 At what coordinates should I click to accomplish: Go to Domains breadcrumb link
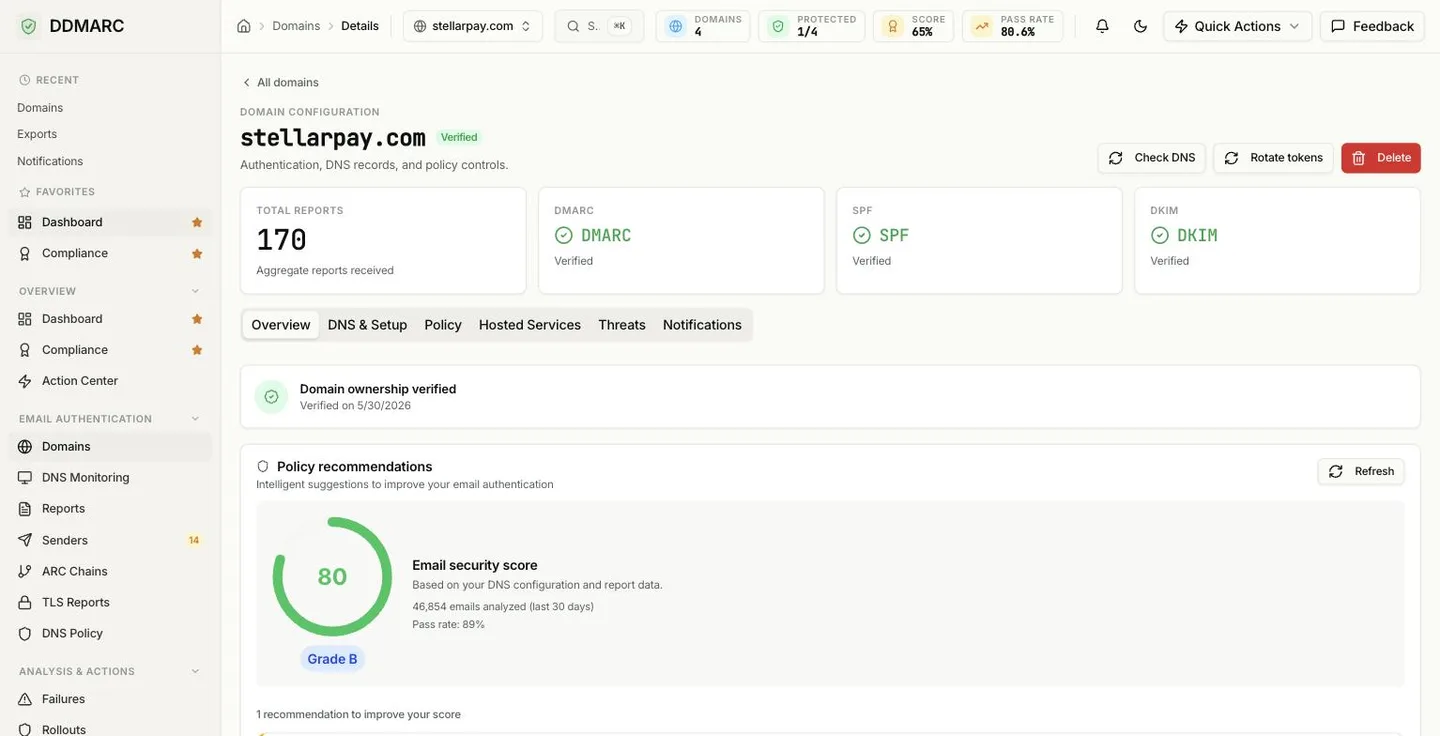pyautogui.click(x=296, y=26)
